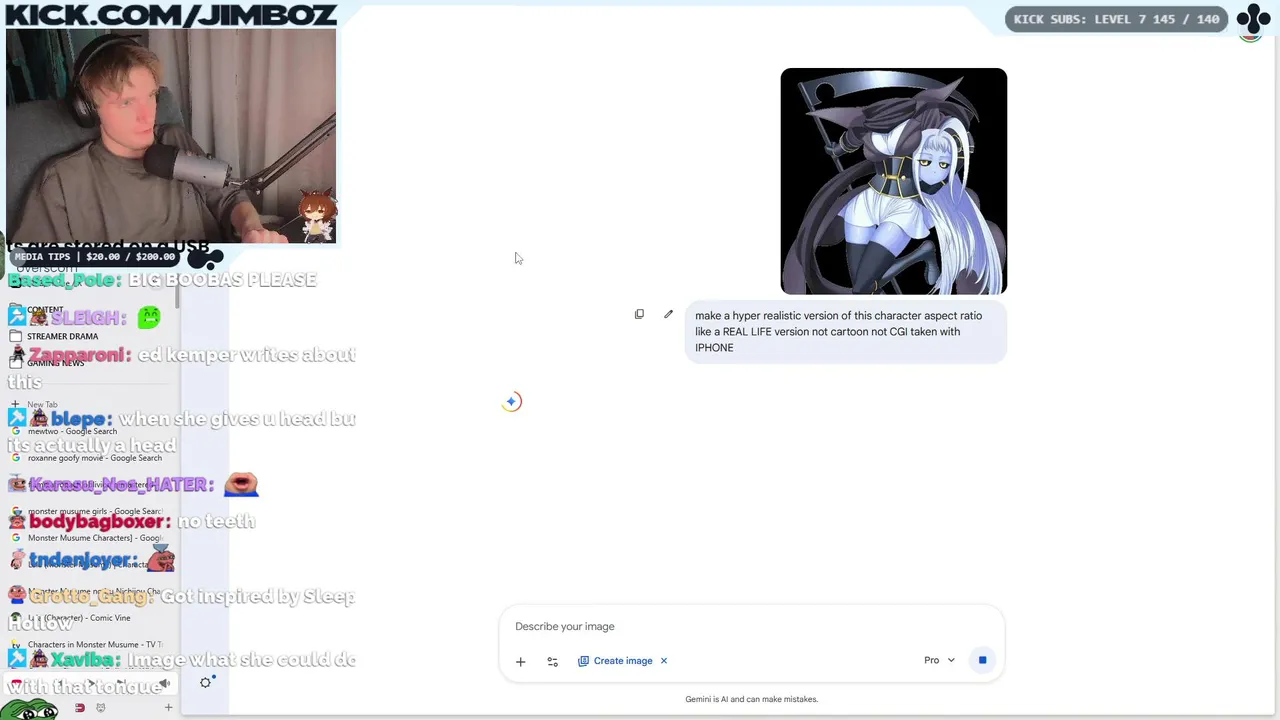Click 'Gemini is AI and can make mistakes' text

(x=751, y=699)
